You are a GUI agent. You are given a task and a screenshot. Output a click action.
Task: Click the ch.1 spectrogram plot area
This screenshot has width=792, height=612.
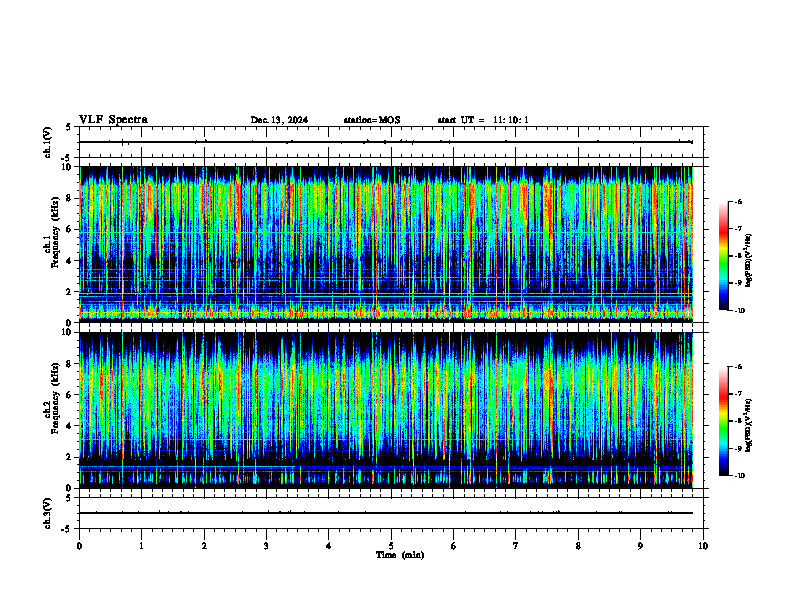coord(386,244)
